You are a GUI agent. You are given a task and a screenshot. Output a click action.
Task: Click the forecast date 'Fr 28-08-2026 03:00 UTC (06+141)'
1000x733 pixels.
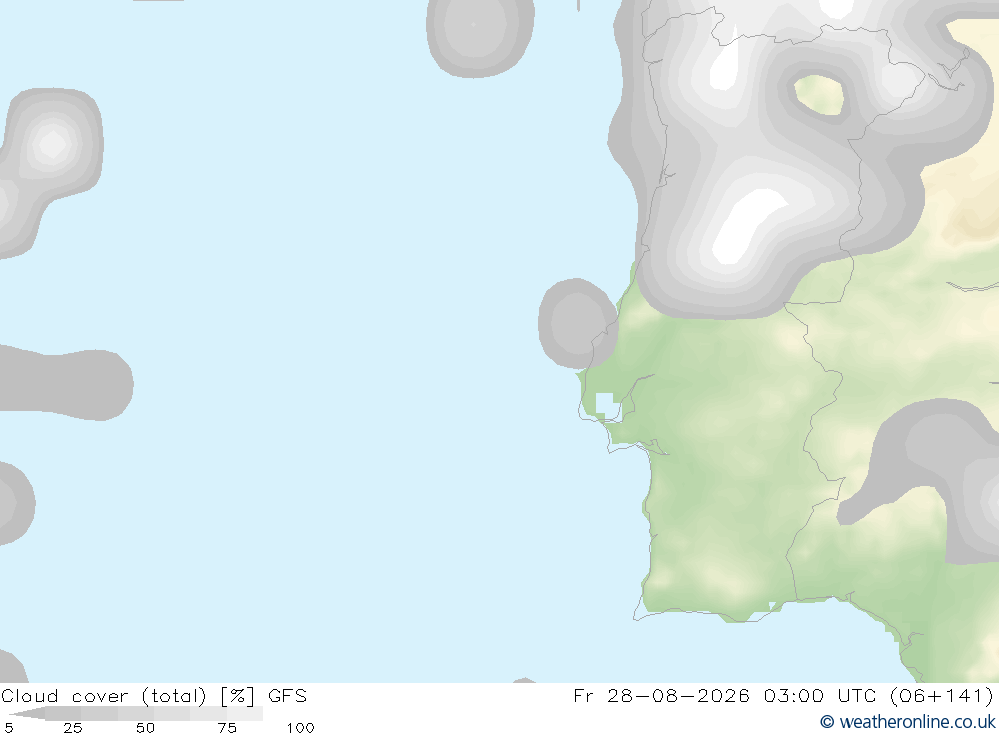point(784,695)
